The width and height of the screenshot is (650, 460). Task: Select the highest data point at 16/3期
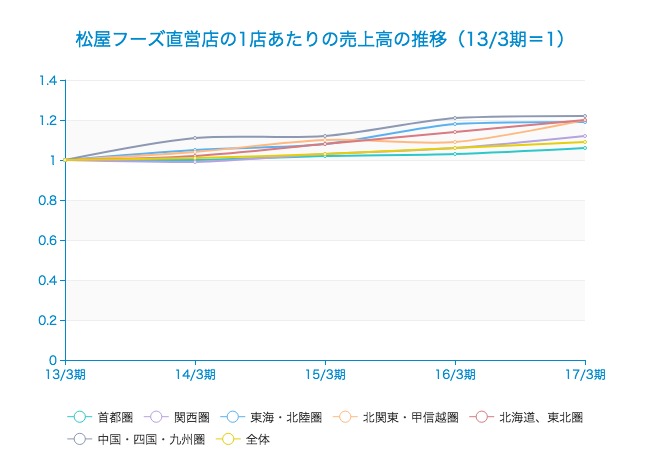coord(455,118)
